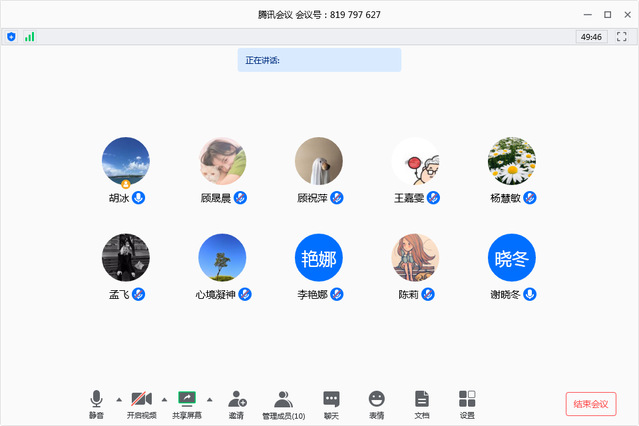Image resolution: width=639 pixels, height=426 pixels.
Task: Click the 共享屏幕 share screen icon
Action: [x=186, y=399]
